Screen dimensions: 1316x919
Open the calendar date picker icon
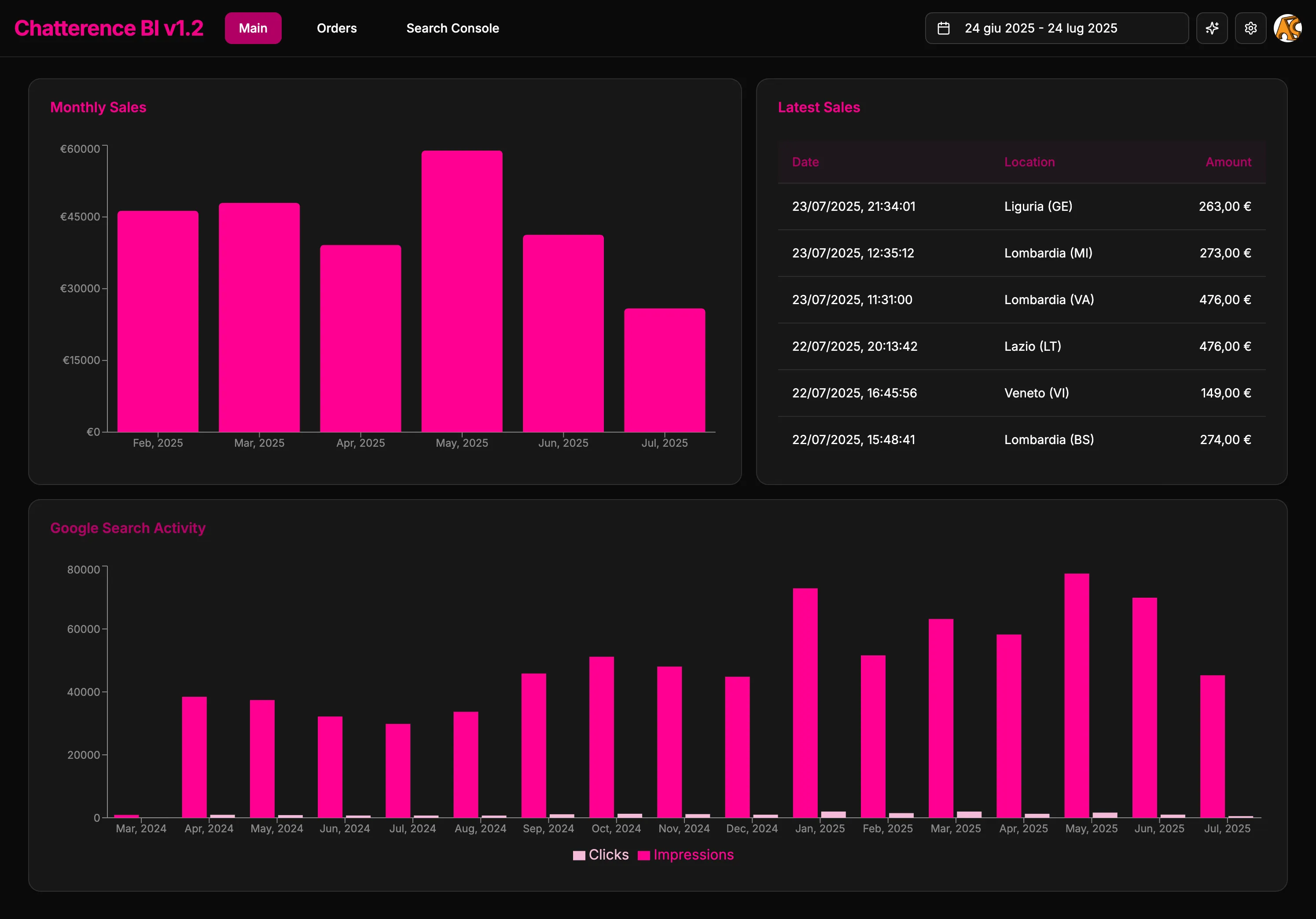tap(944, 28)
